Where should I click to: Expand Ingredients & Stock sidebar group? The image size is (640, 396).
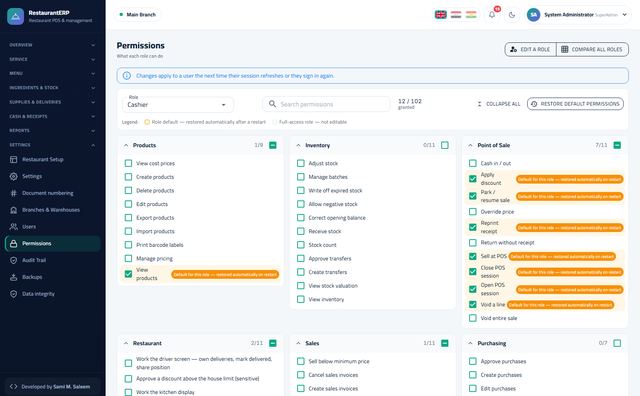click(x=52, y=88)
